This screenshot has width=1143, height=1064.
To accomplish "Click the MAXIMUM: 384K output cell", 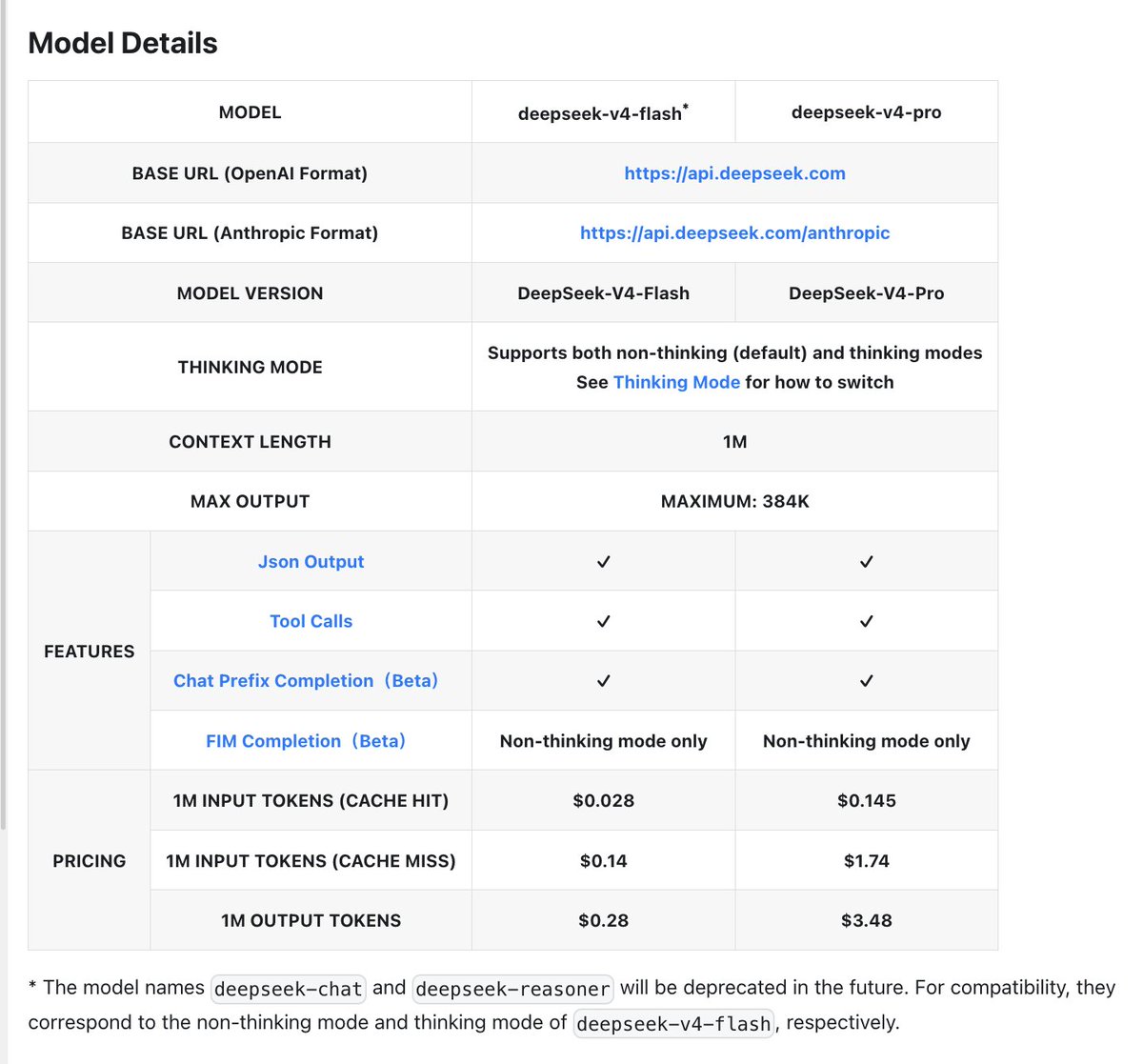I will coord(734,501).
